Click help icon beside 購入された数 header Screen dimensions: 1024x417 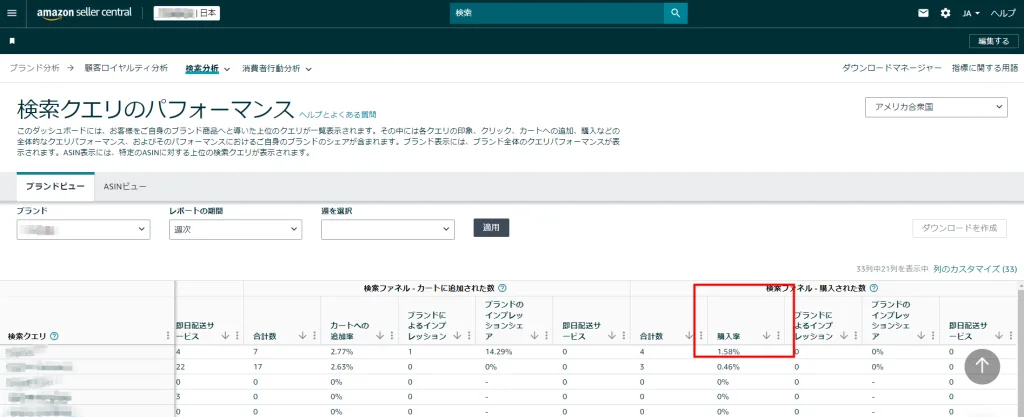873,288
